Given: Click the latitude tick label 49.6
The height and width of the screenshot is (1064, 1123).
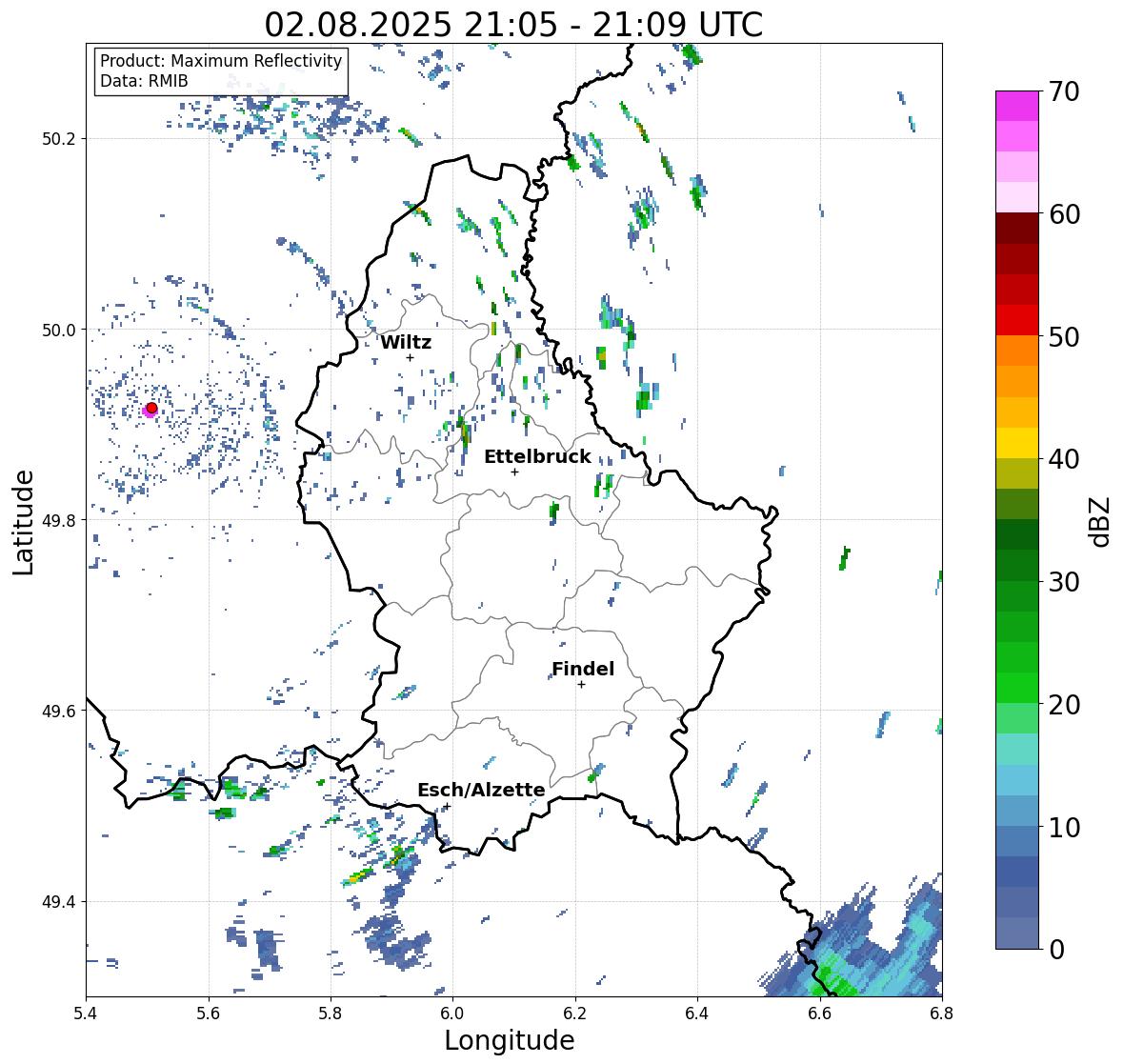Looking at the screenshot, I should tap(58, 711).
